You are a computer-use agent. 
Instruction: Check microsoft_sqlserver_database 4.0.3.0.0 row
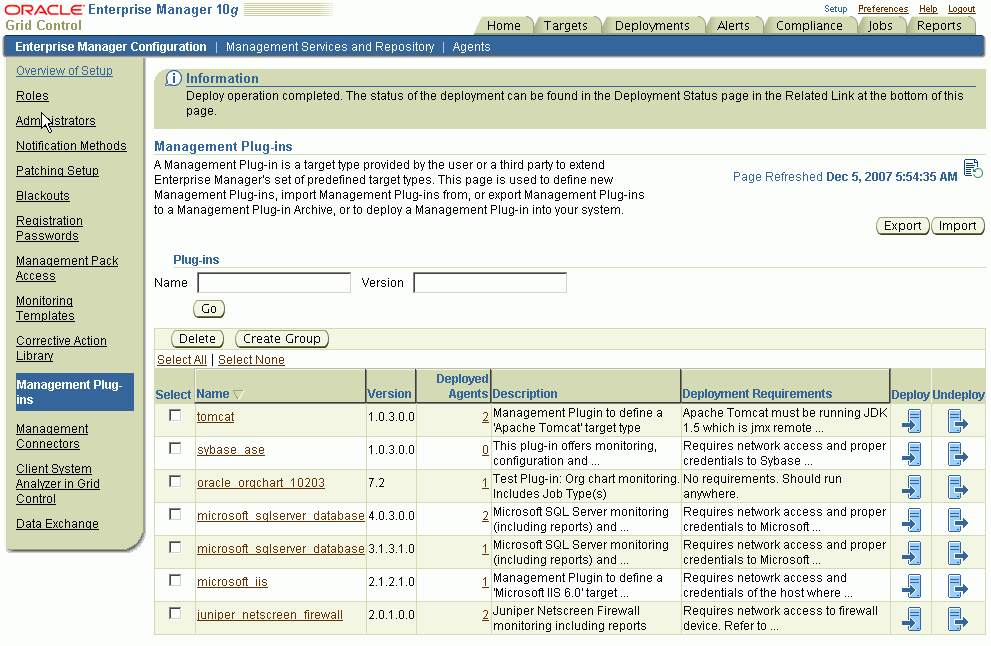pyautogui.click(x=175, y=514)
